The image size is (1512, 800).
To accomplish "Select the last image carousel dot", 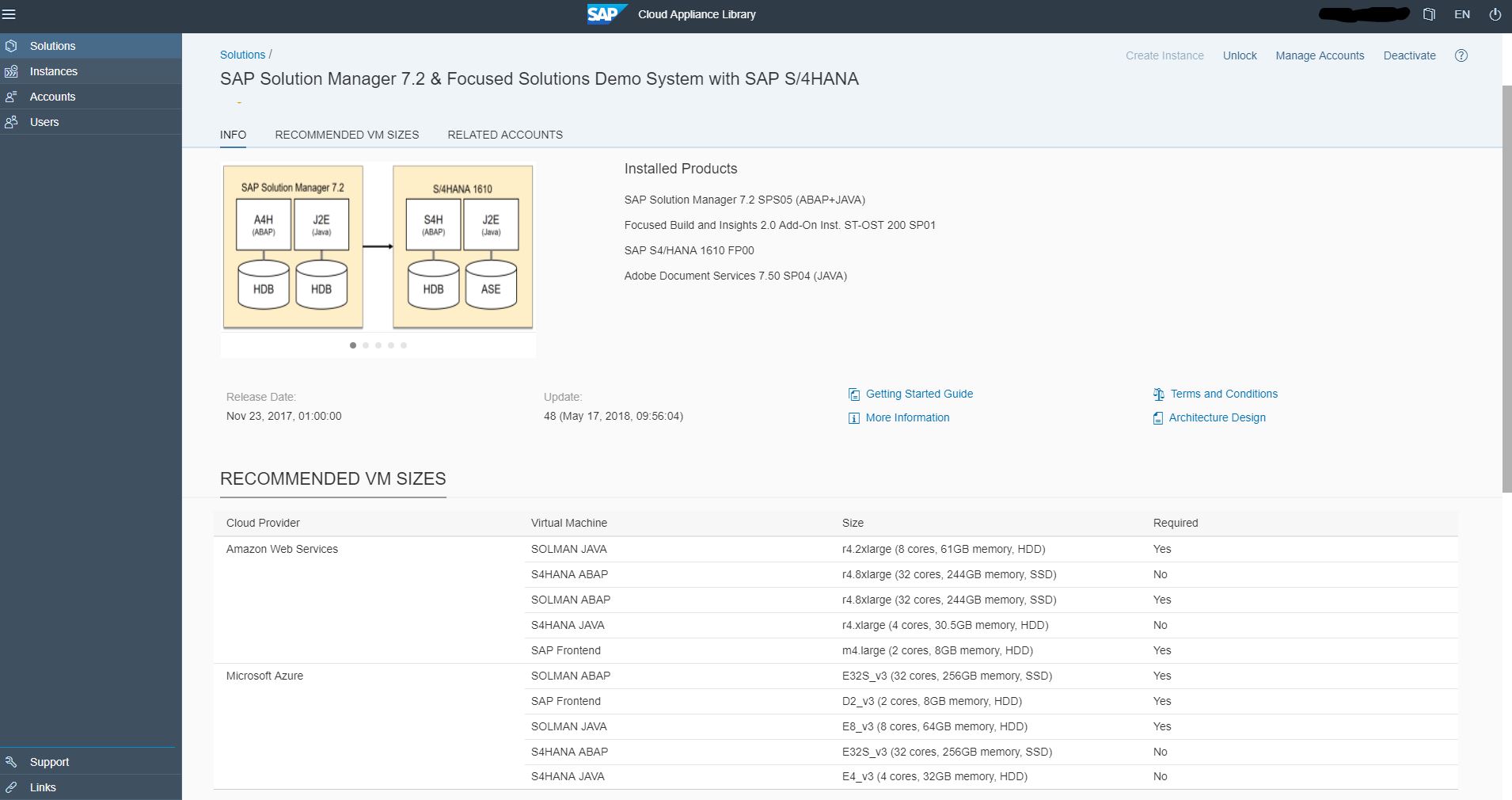I will (404, 345).
